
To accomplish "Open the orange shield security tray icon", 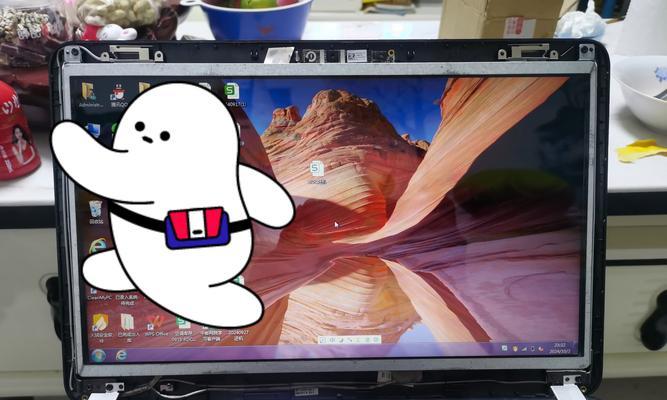I will (515, 349).
